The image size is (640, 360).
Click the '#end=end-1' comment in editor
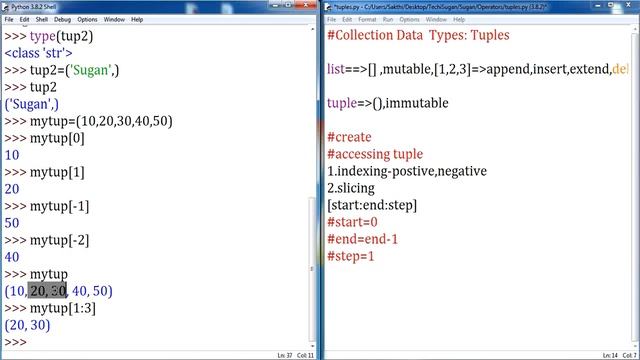(x=362, y=239)
